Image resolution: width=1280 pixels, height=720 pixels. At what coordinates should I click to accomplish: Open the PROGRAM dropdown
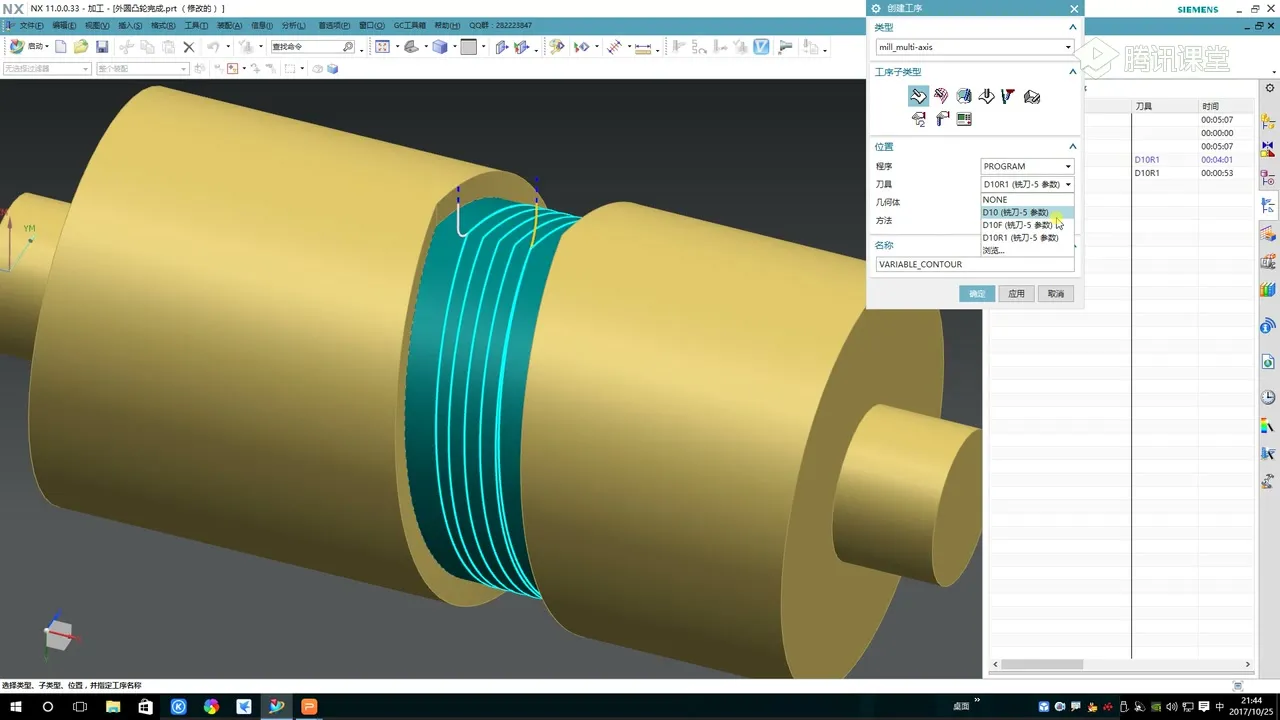click(1027, 166)
